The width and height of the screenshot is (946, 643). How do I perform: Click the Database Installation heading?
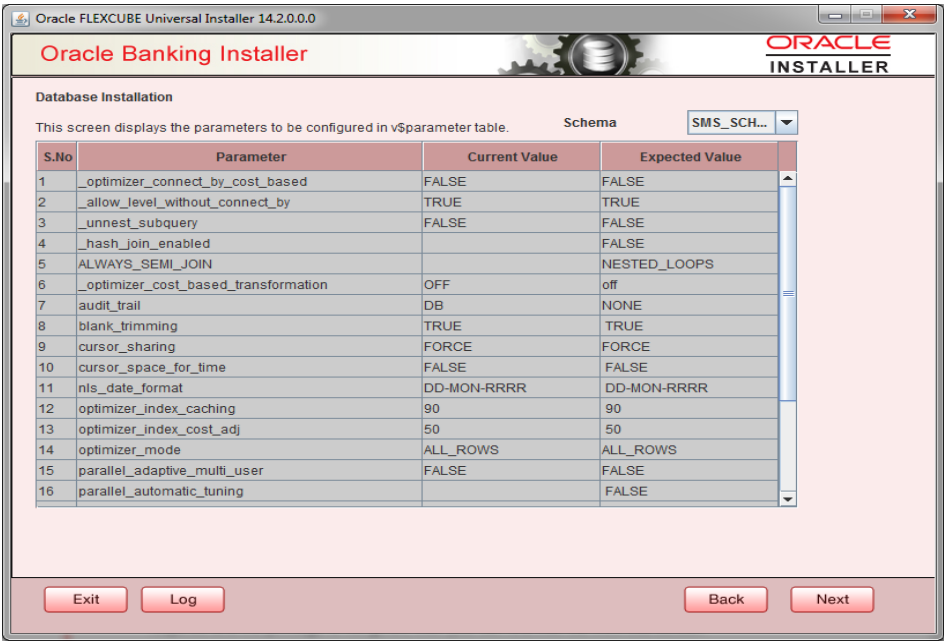(104, 97)
